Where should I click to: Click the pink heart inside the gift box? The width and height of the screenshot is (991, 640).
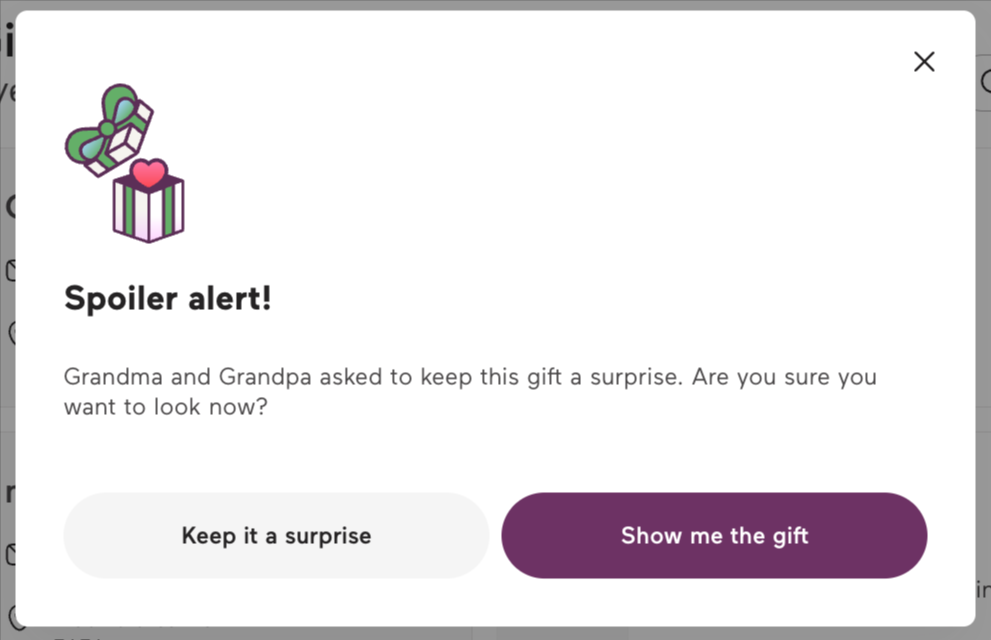click(149, 173)
